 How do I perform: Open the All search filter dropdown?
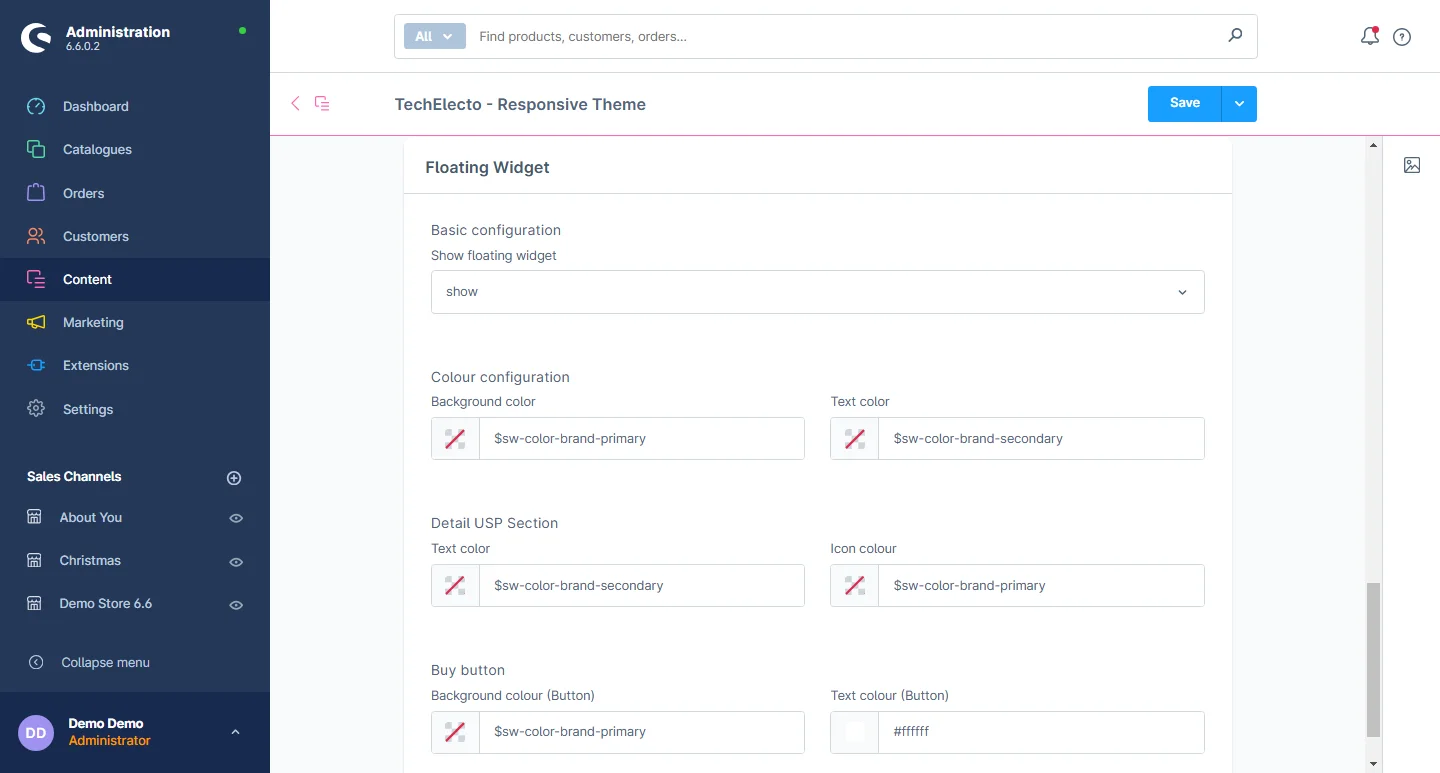tap(434, 36)
